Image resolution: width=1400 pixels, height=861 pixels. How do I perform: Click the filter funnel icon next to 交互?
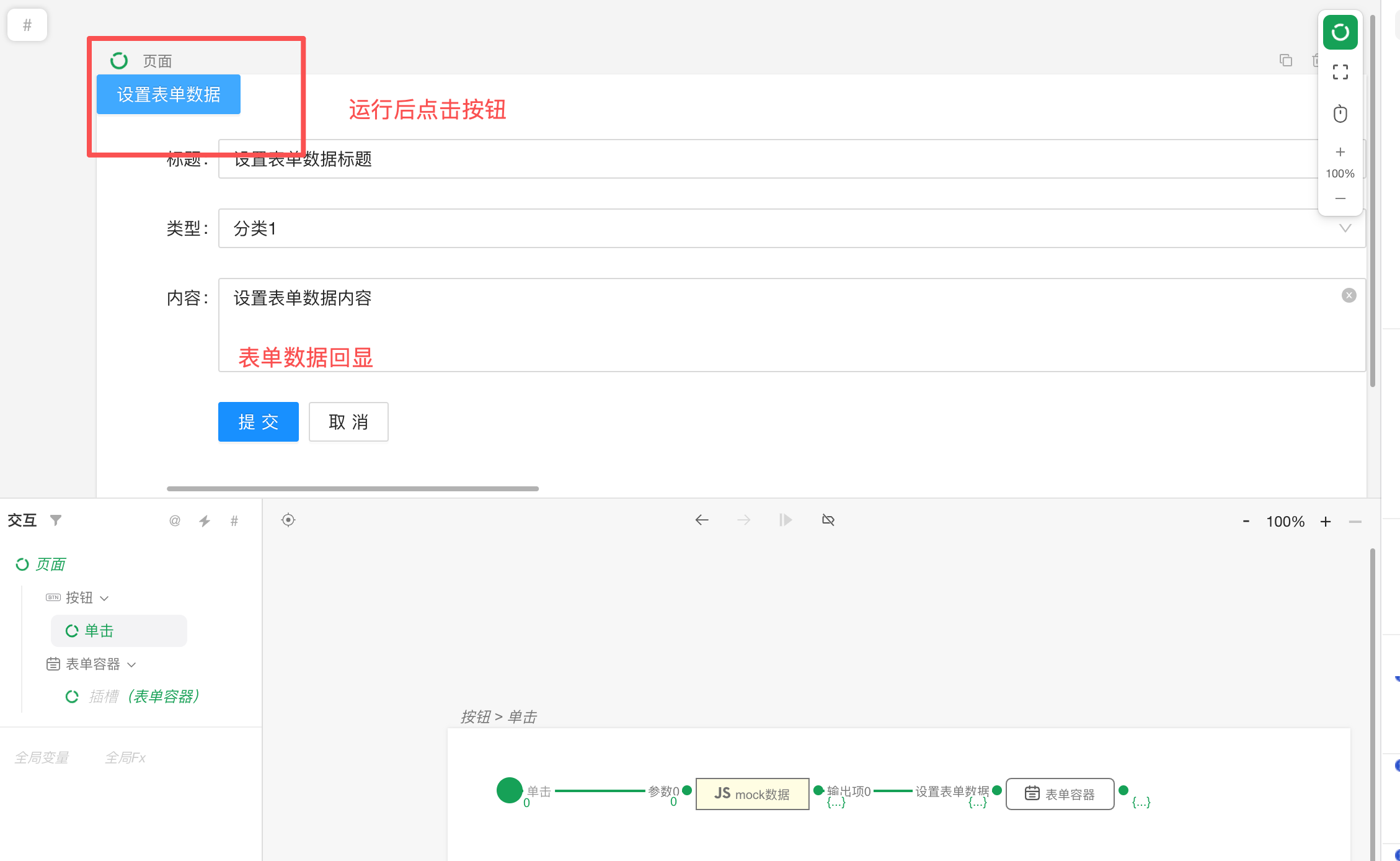[x=56, y=520]
